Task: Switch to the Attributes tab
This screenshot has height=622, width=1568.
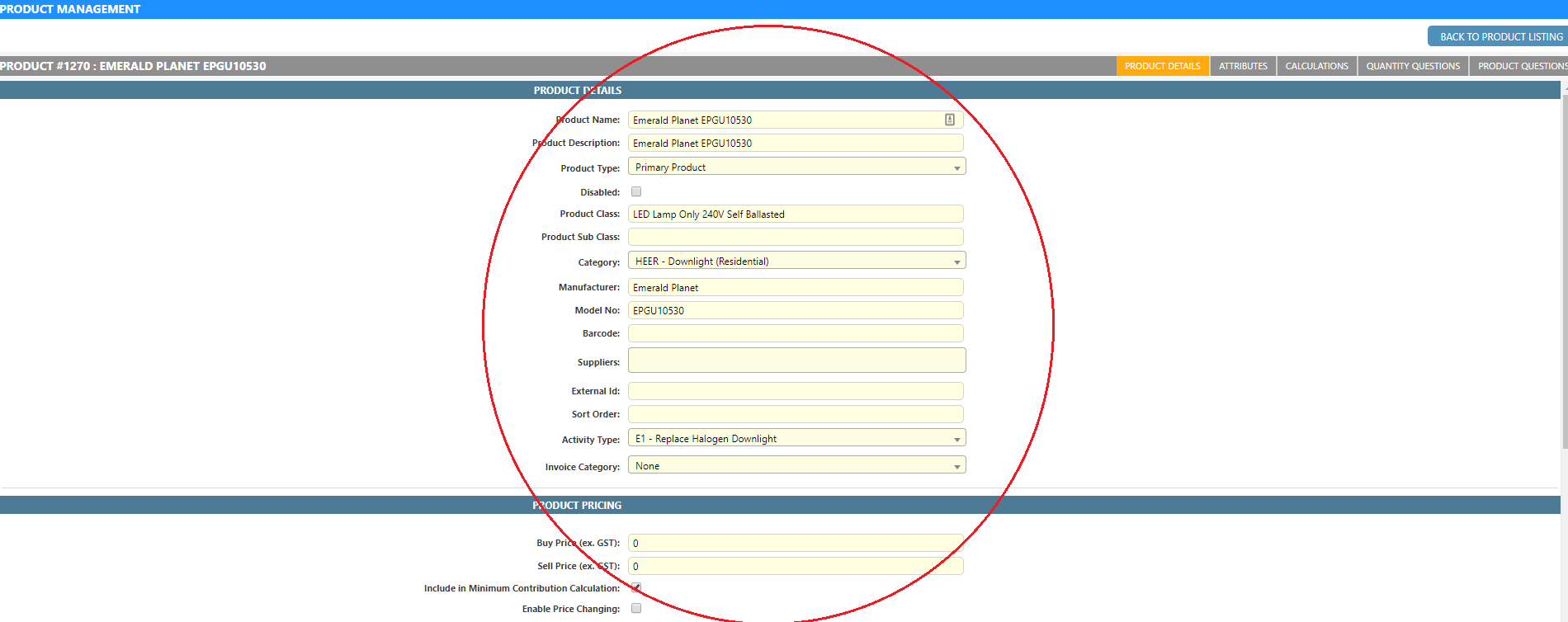Action: tap(1243, 66)
